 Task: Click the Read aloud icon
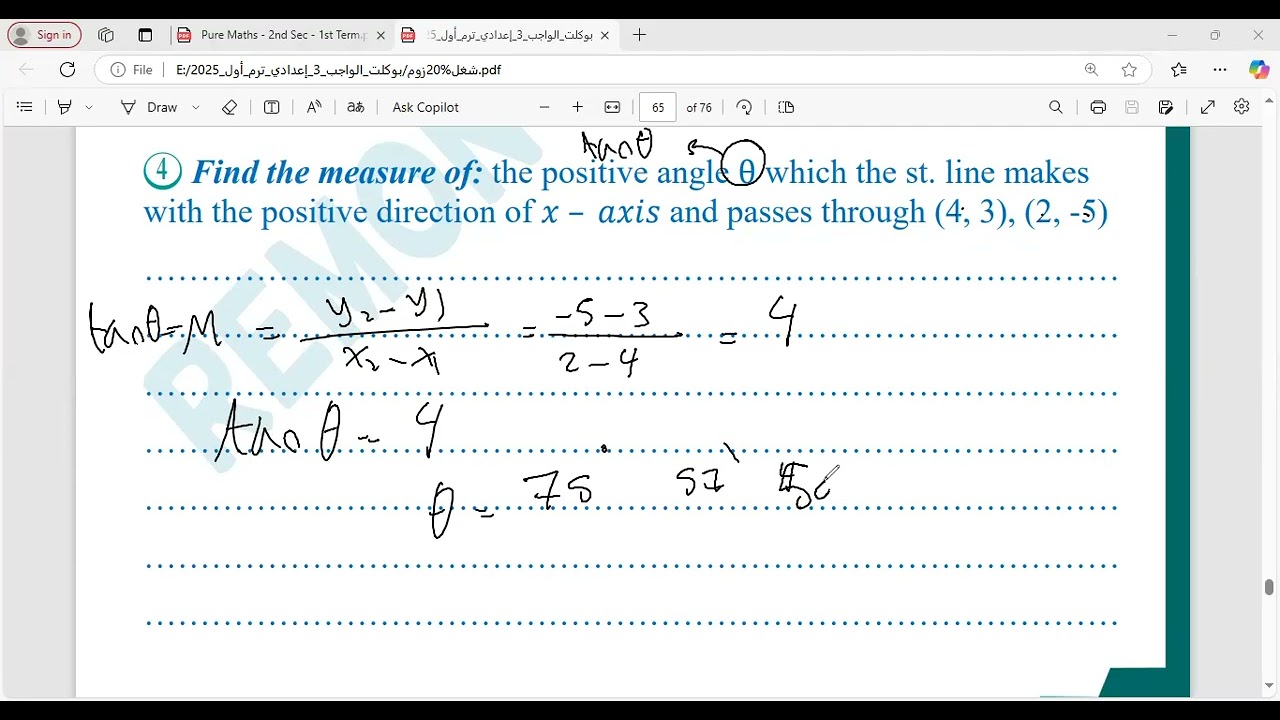tap(314, 107)
